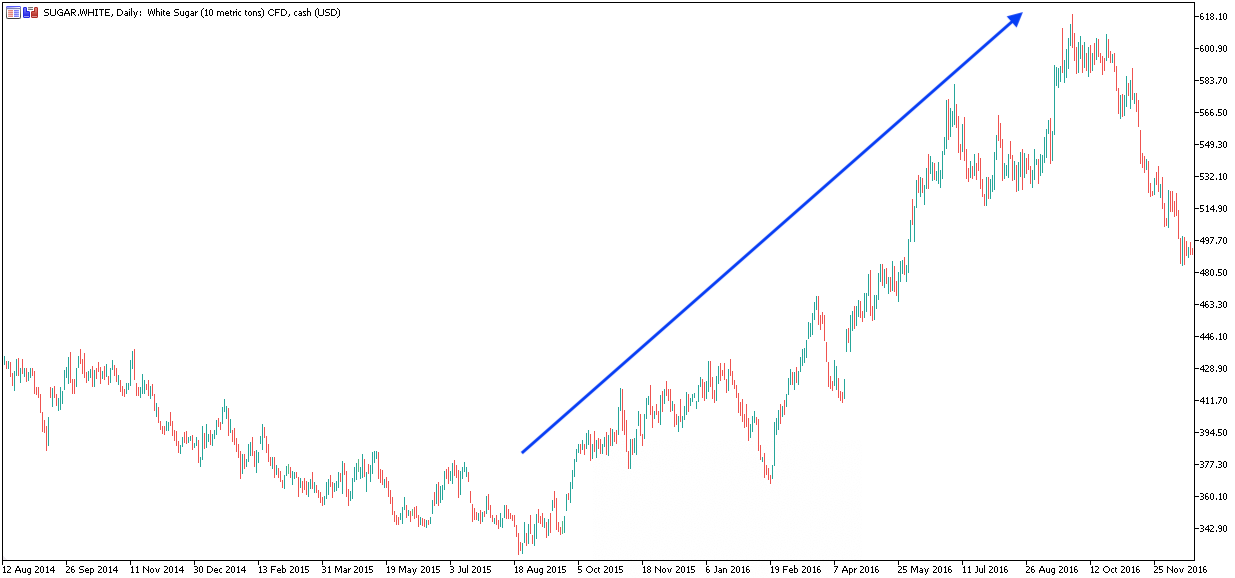The height and width of the screenshot is (578, 1235).
Task: Click the 360.10 price label
Action: [1213, 497]
